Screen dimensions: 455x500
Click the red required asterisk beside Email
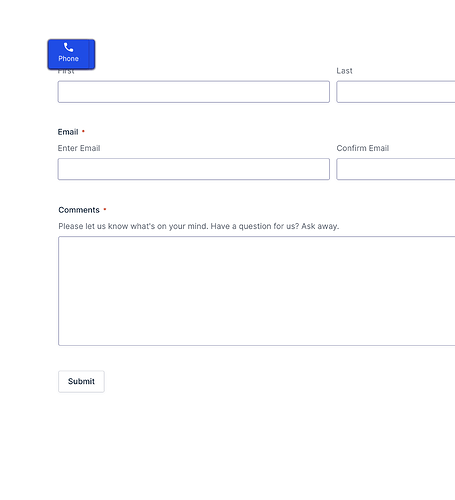(83, 131)
